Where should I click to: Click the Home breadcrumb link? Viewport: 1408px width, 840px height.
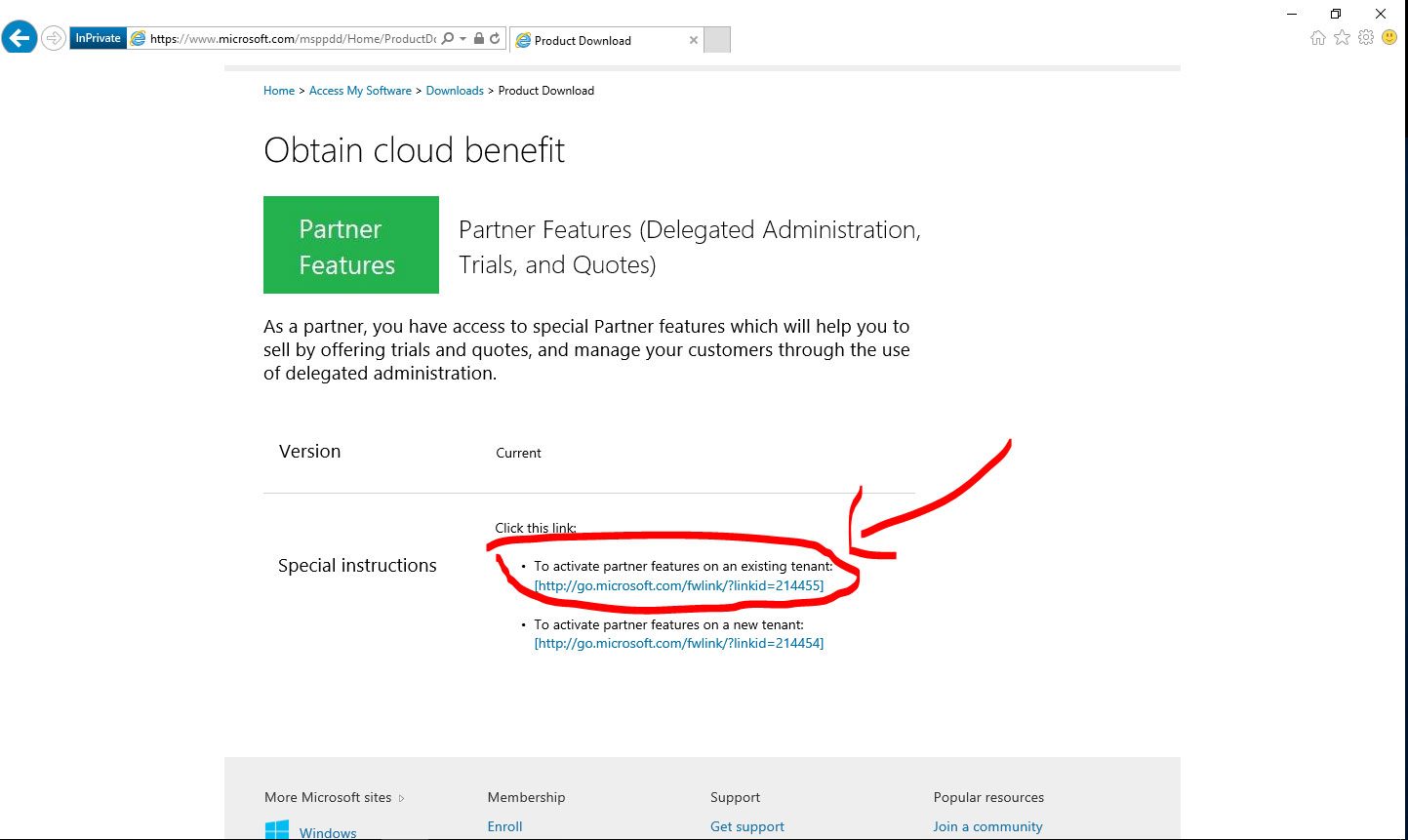pyautogui.click(x=279, y=91)
